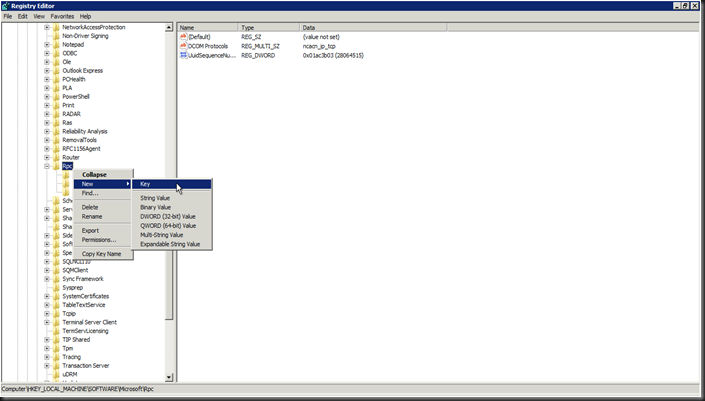Select the Tpm key
705x401 pixels.
[67, 348]
